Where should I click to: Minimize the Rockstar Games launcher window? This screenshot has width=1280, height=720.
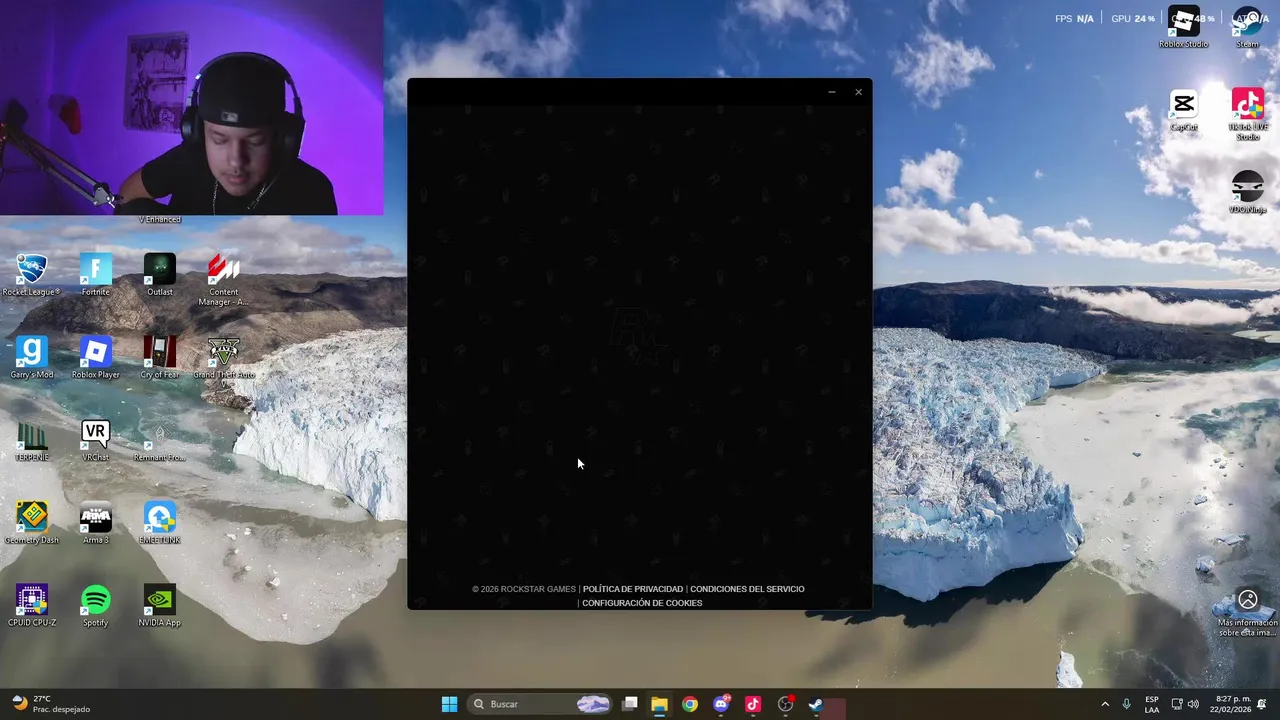click(x=831, y=92)
